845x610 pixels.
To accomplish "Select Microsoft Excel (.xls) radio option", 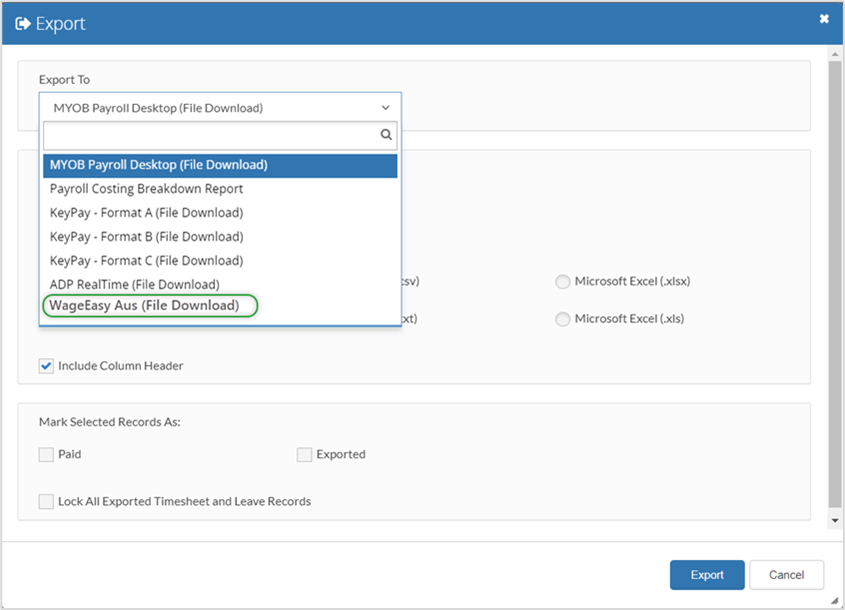I will tap(563, 319).
